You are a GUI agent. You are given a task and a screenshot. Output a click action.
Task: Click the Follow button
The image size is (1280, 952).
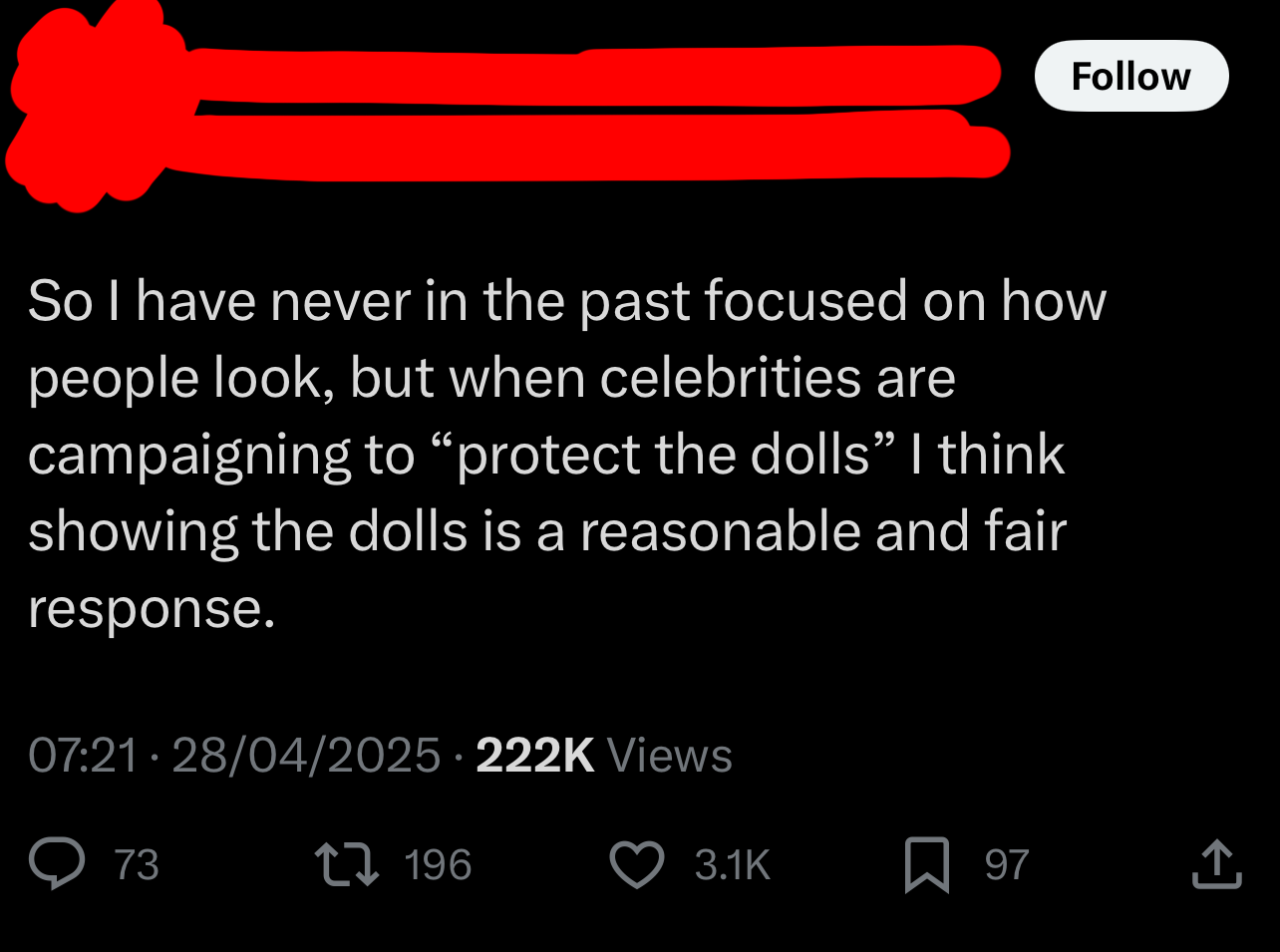1131,76
